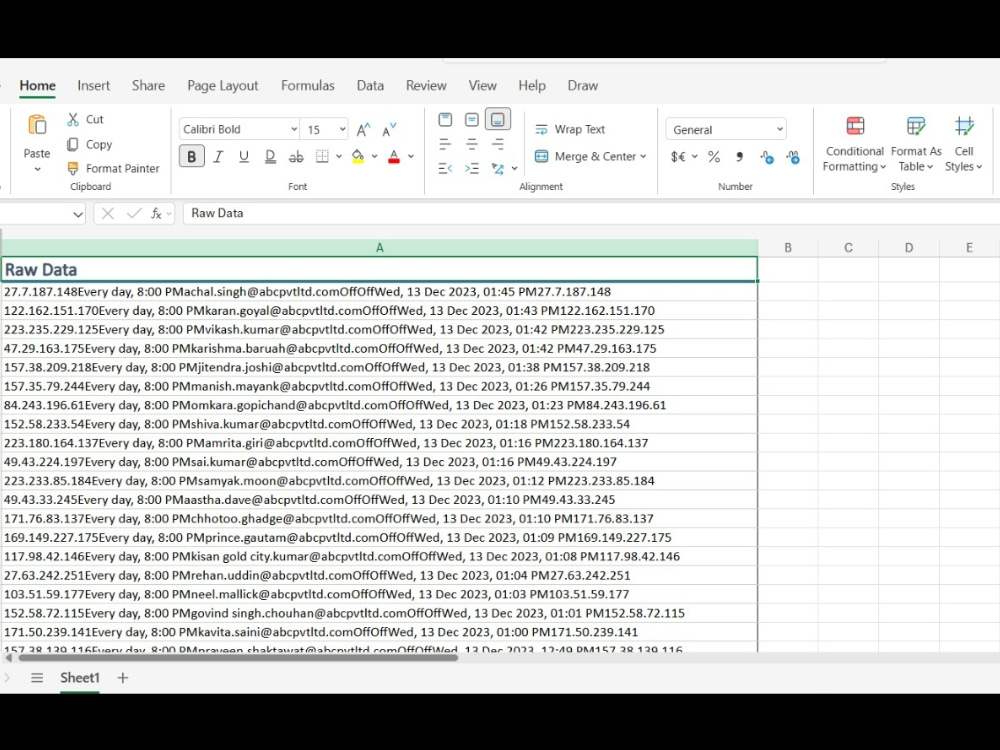Decrease font size with small A icon
The height and width of the screenshot is (750, 1000).
[389, 130]
